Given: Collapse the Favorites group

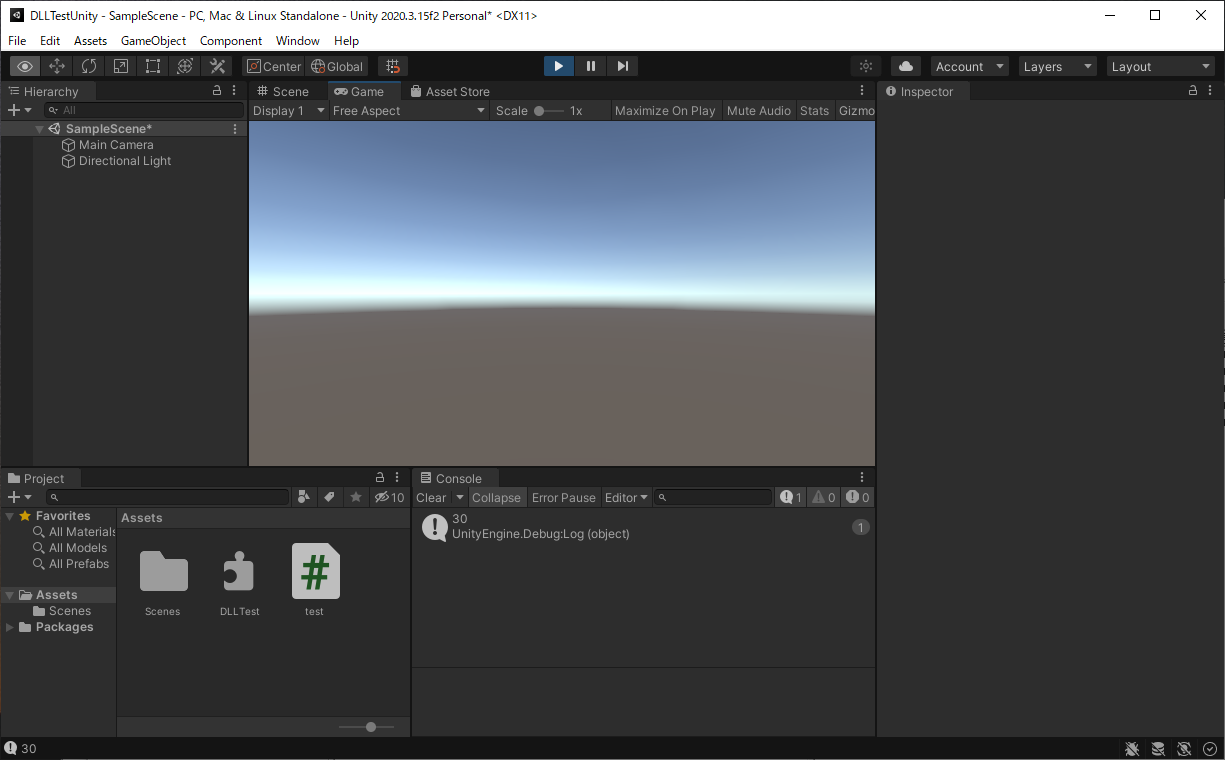Looking at the screenshot, I should [10, 516].
